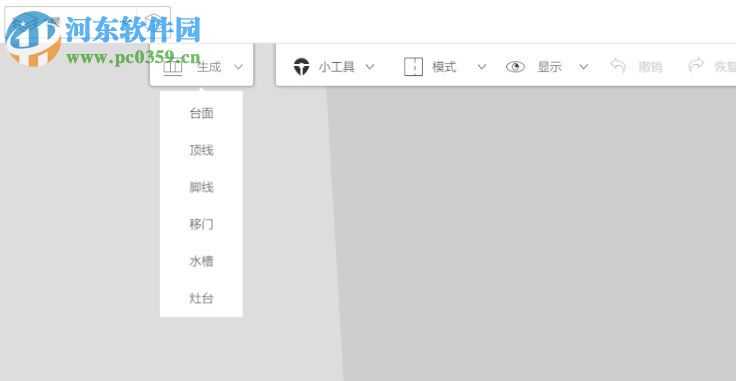The image size is (736, 381).
Task: Pick 移门 from the generate list
Action: tap(201, 224)
